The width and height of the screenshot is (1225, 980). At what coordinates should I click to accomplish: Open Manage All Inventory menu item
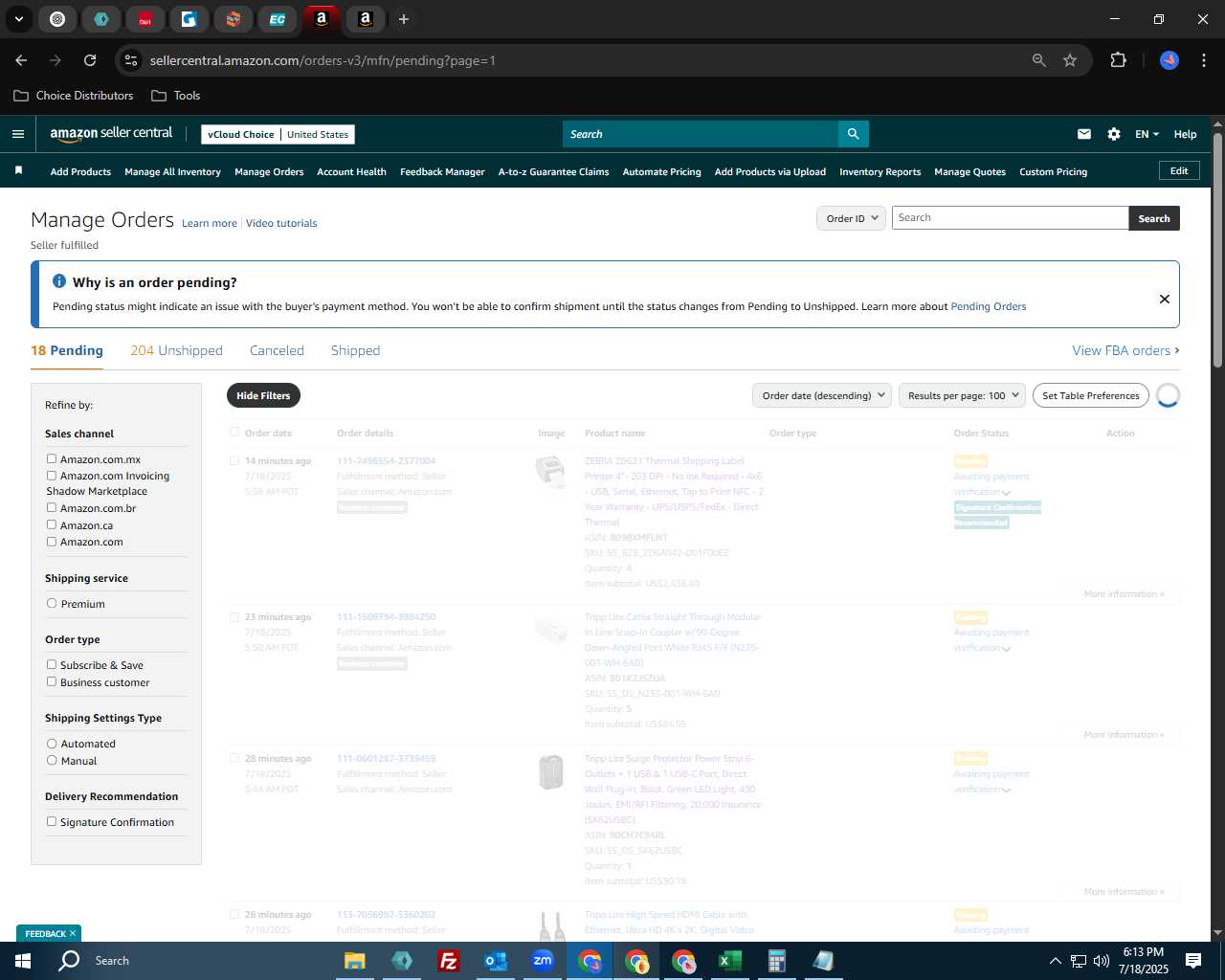tap(172, 172)
